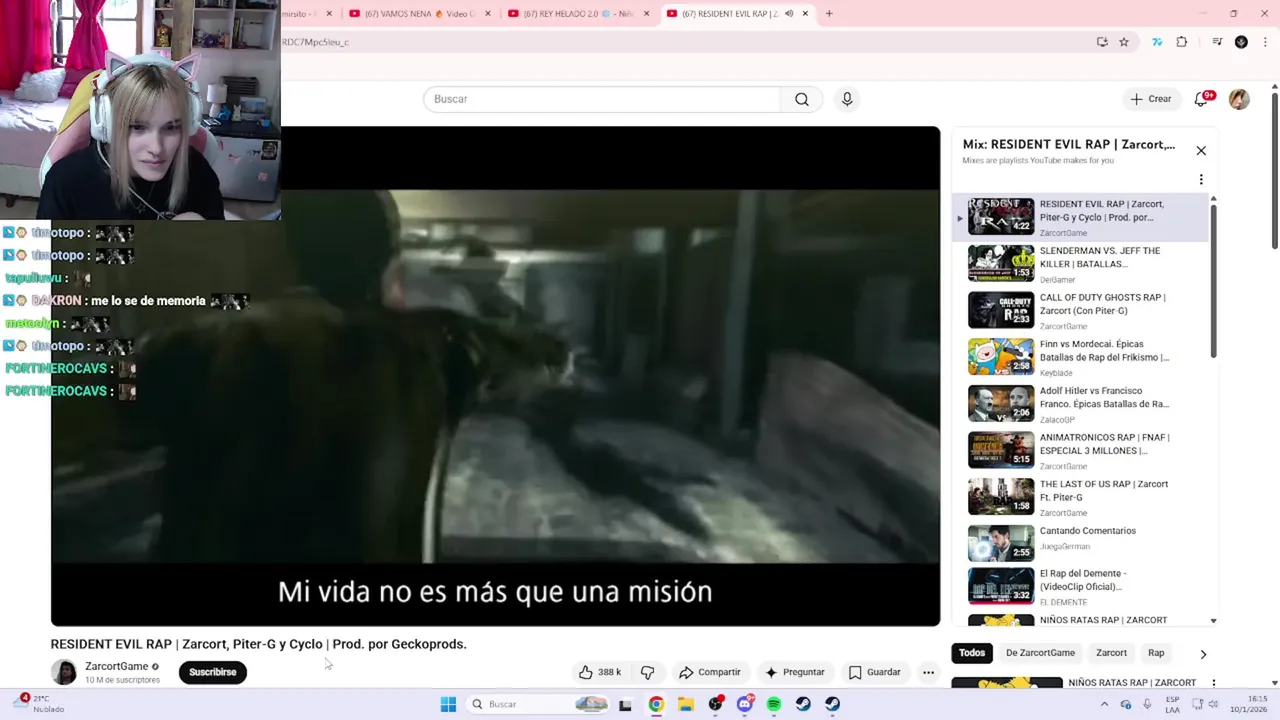Click the Crear button
The width and height of the screenshot is (1280, 720).
[x=1151, y=99]
